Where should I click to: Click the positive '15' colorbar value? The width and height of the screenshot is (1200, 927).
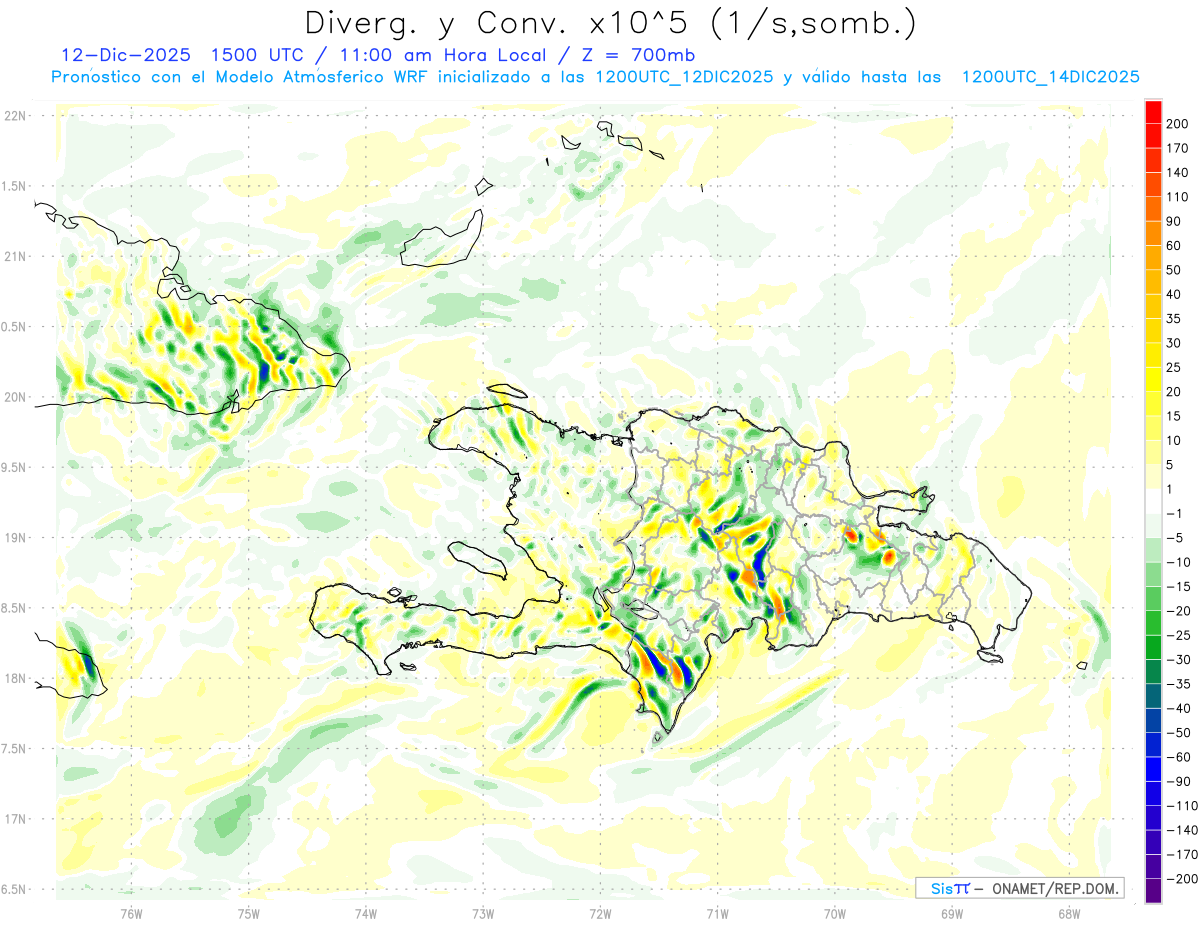click(1175, 416)
